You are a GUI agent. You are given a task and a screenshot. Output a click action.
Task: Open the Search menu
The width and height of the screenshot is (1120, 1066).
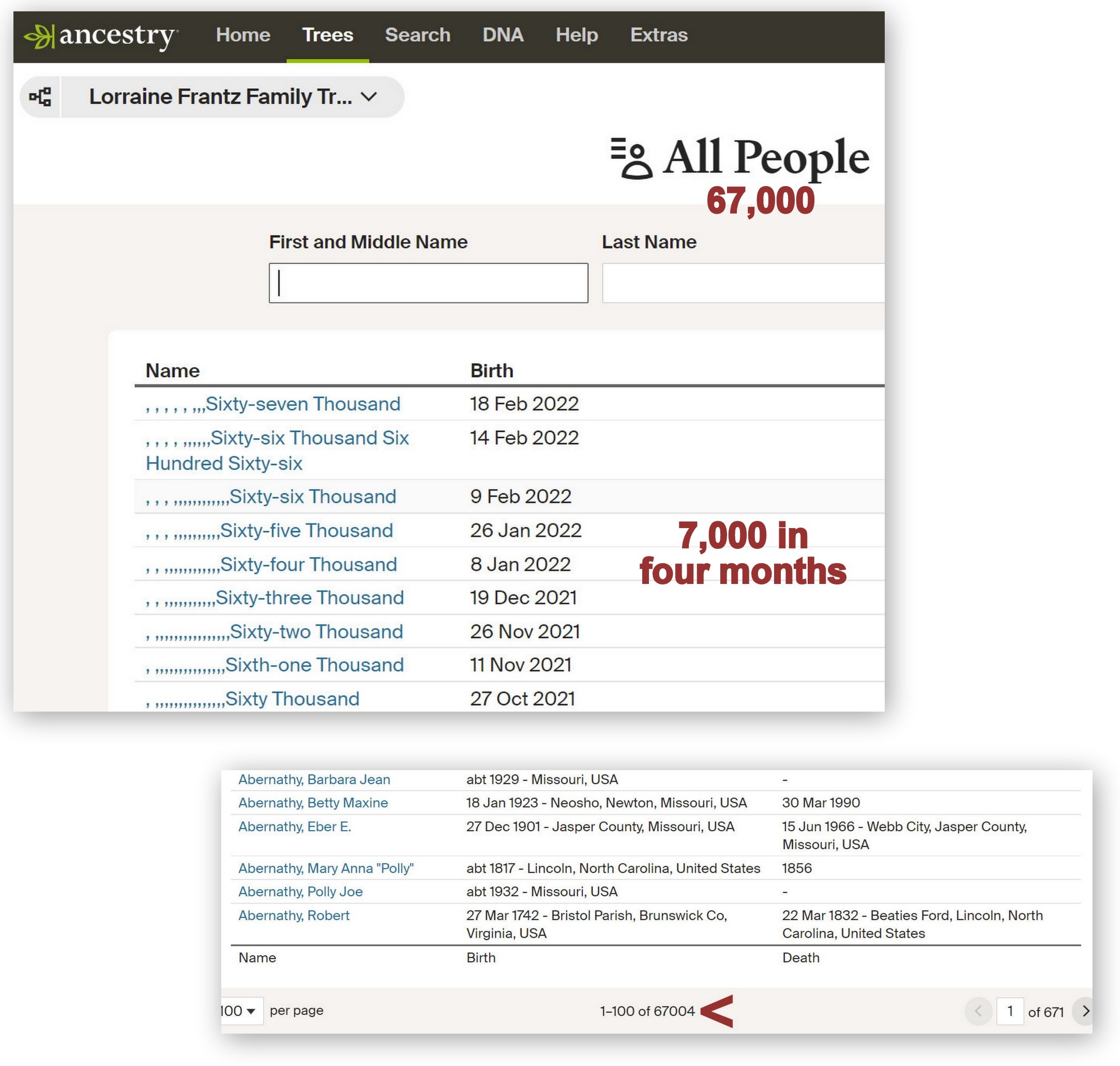click(417, 35)
